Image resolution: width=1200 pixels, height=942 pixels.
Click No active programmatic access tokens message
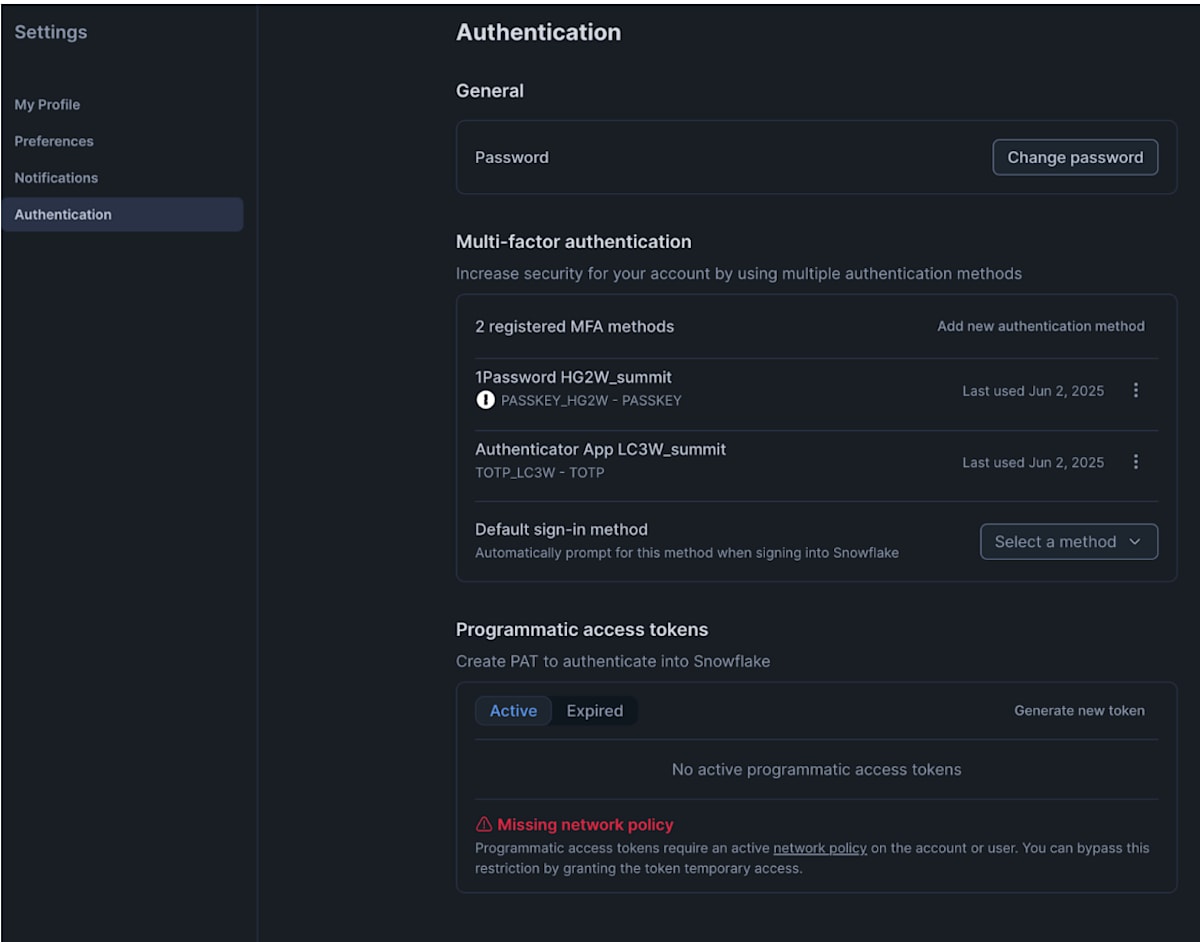(816, 770)
